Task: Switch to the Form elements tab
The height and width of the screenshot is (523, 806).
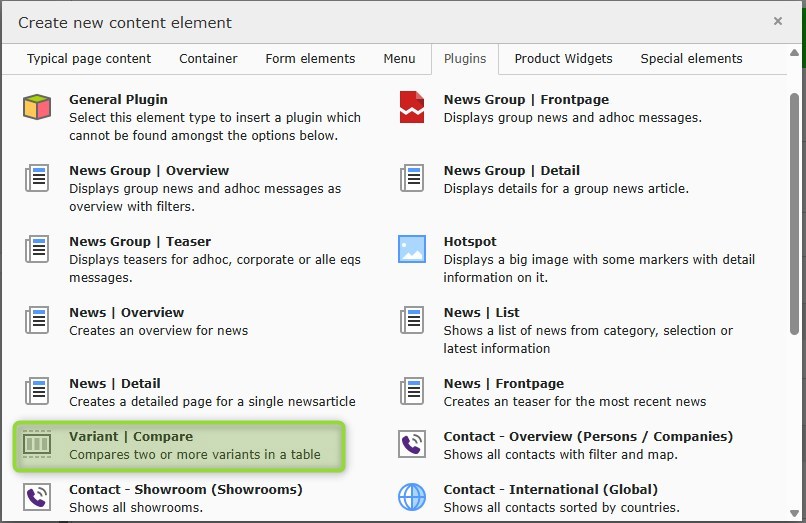Action: tap(310, 59)
